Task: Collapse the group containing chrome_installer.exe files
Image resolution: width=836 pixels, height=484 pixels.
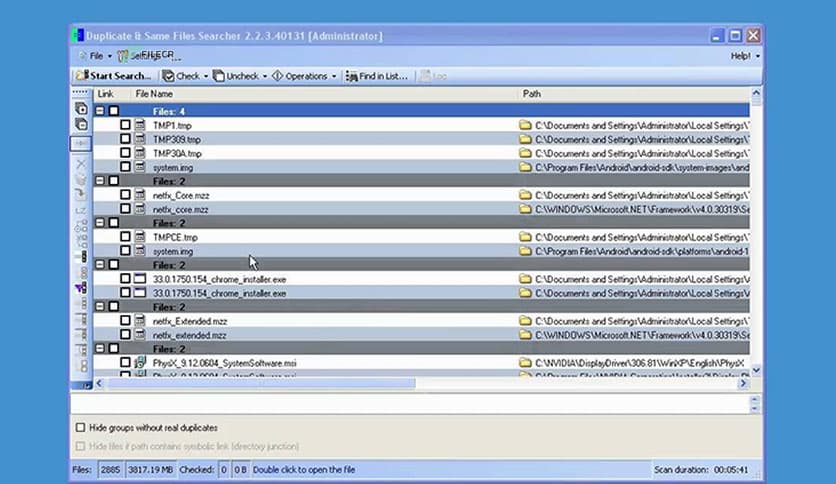Action: [x=100, y=264]
